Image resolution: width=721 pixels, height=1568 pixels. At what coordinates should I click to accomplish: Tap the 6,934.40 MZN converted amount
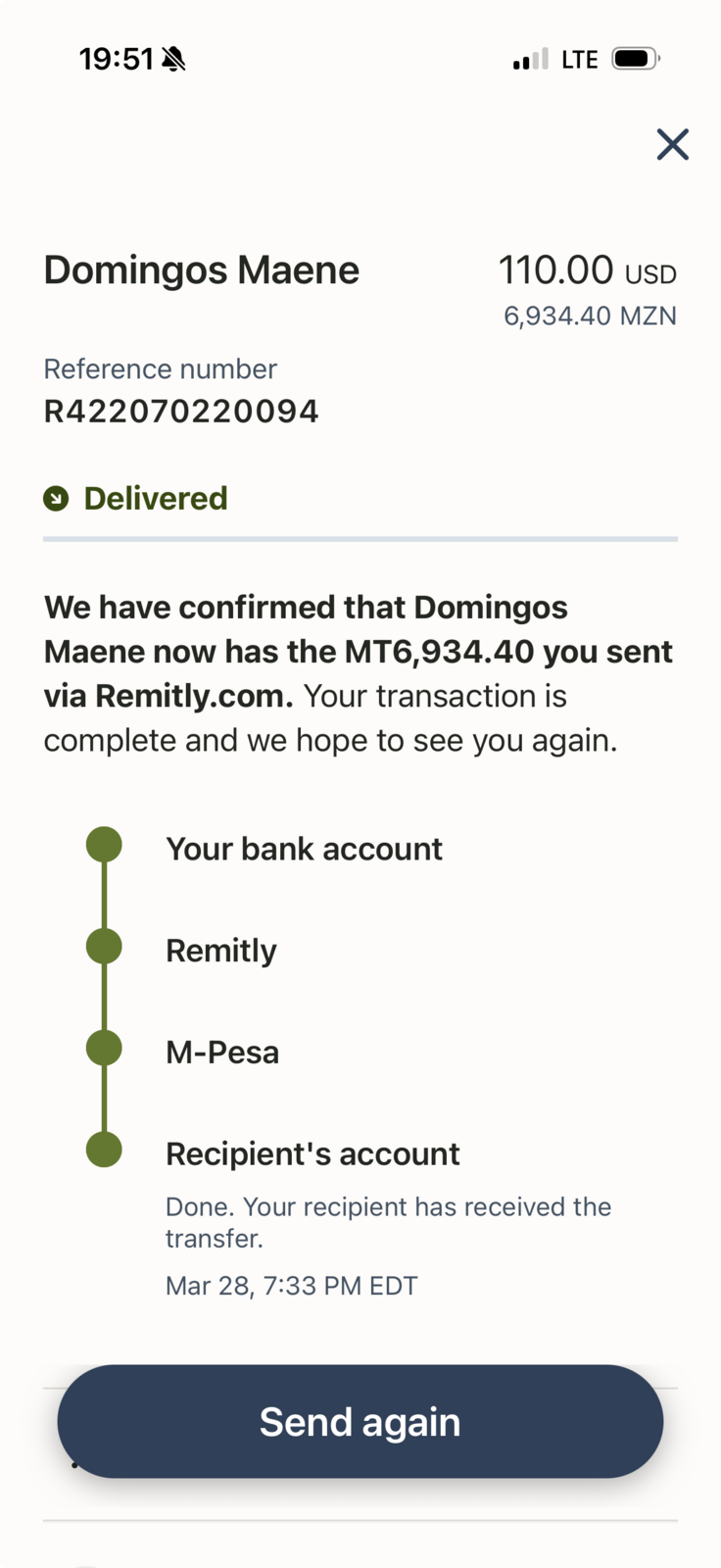click(x=590, y=317)
